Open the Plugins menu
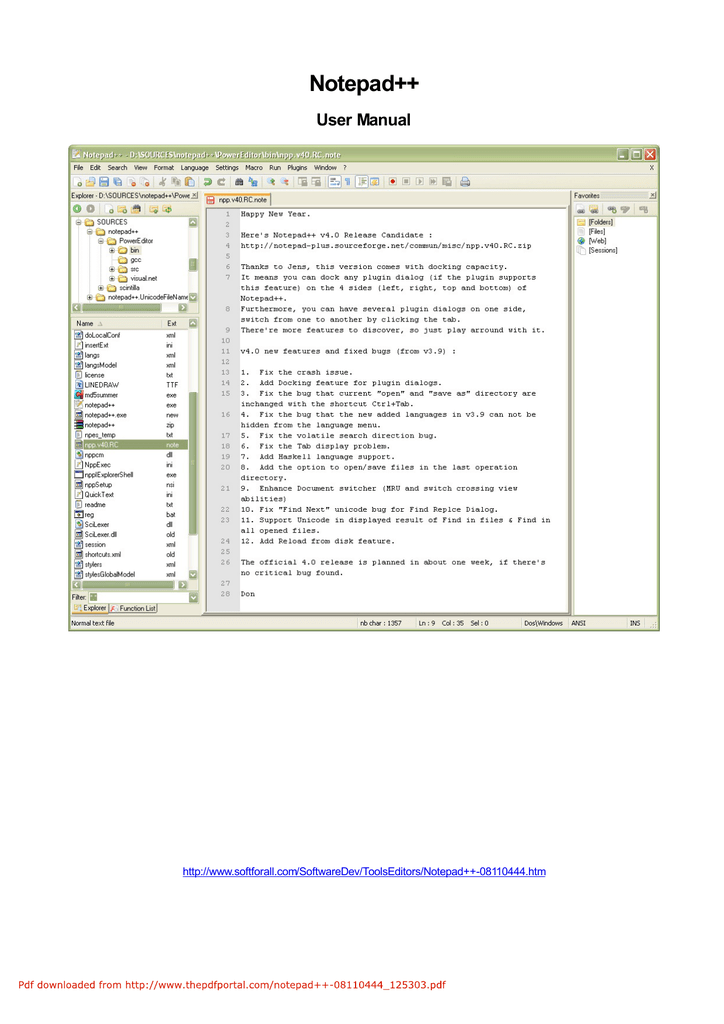The height and width of the screenshot is (1024, 724). pos(297,168)
